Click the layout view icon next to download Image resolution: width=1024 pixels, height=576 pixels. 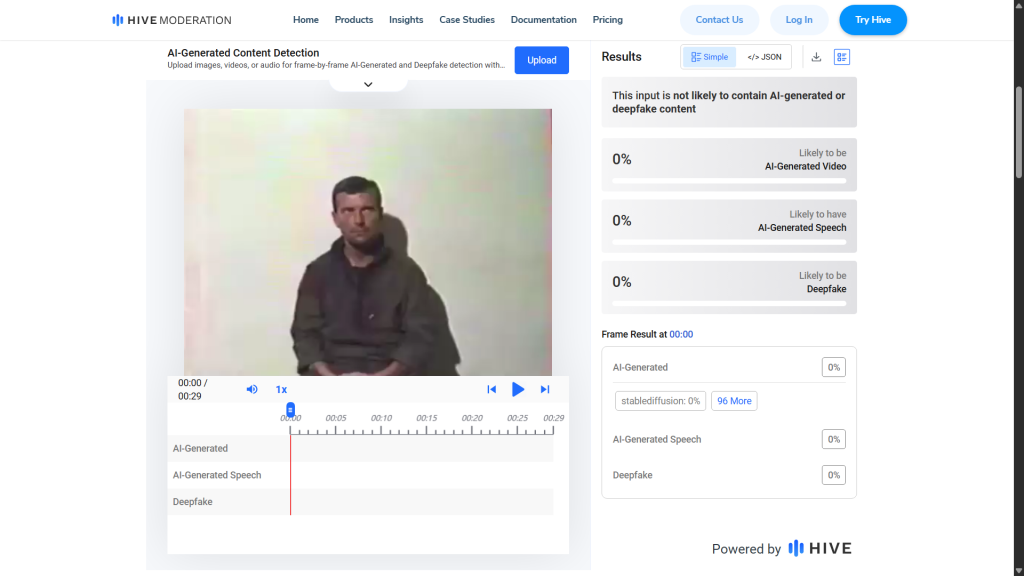841,57
